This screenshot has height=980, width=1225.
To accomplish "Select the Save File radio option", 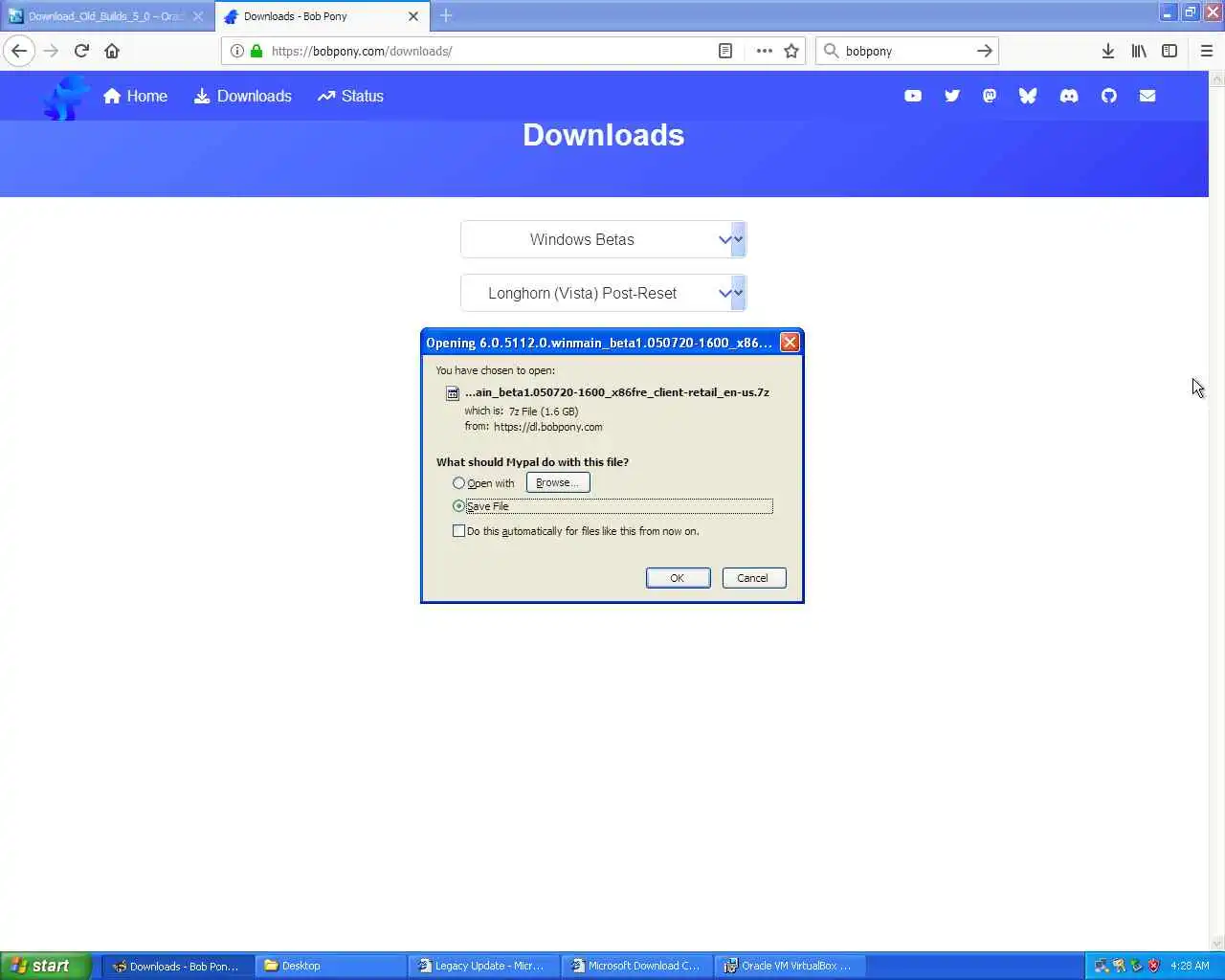I will coord(458,506).
